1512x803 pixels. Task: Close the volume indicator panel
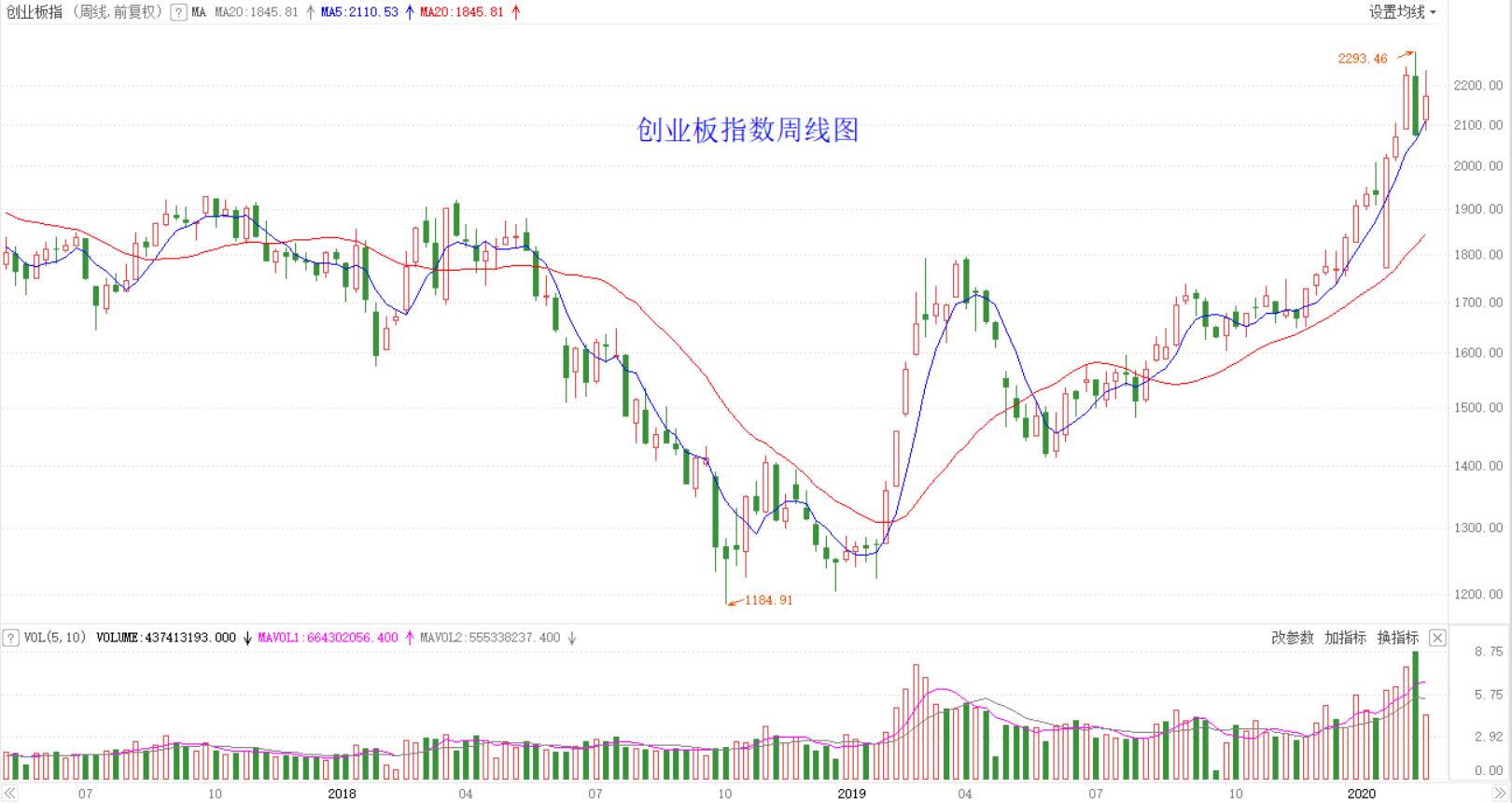(1437, 638)
